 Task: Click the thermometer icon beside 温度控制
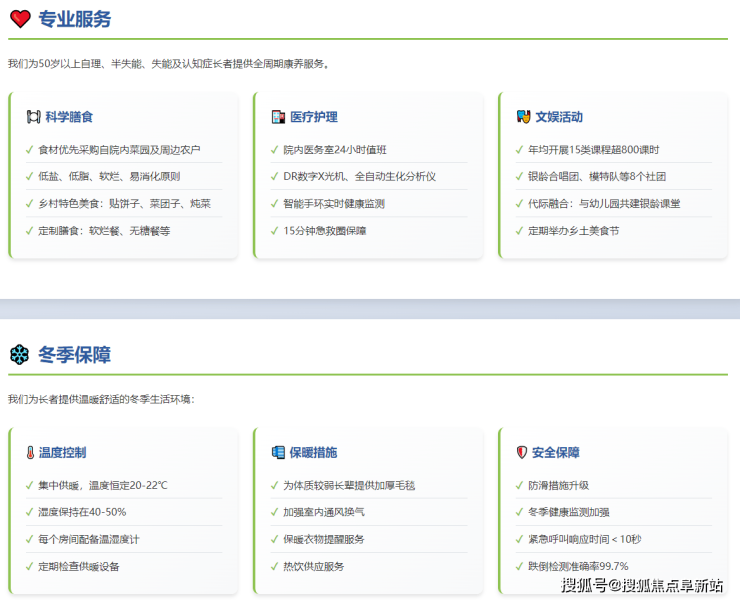(30, 453)
